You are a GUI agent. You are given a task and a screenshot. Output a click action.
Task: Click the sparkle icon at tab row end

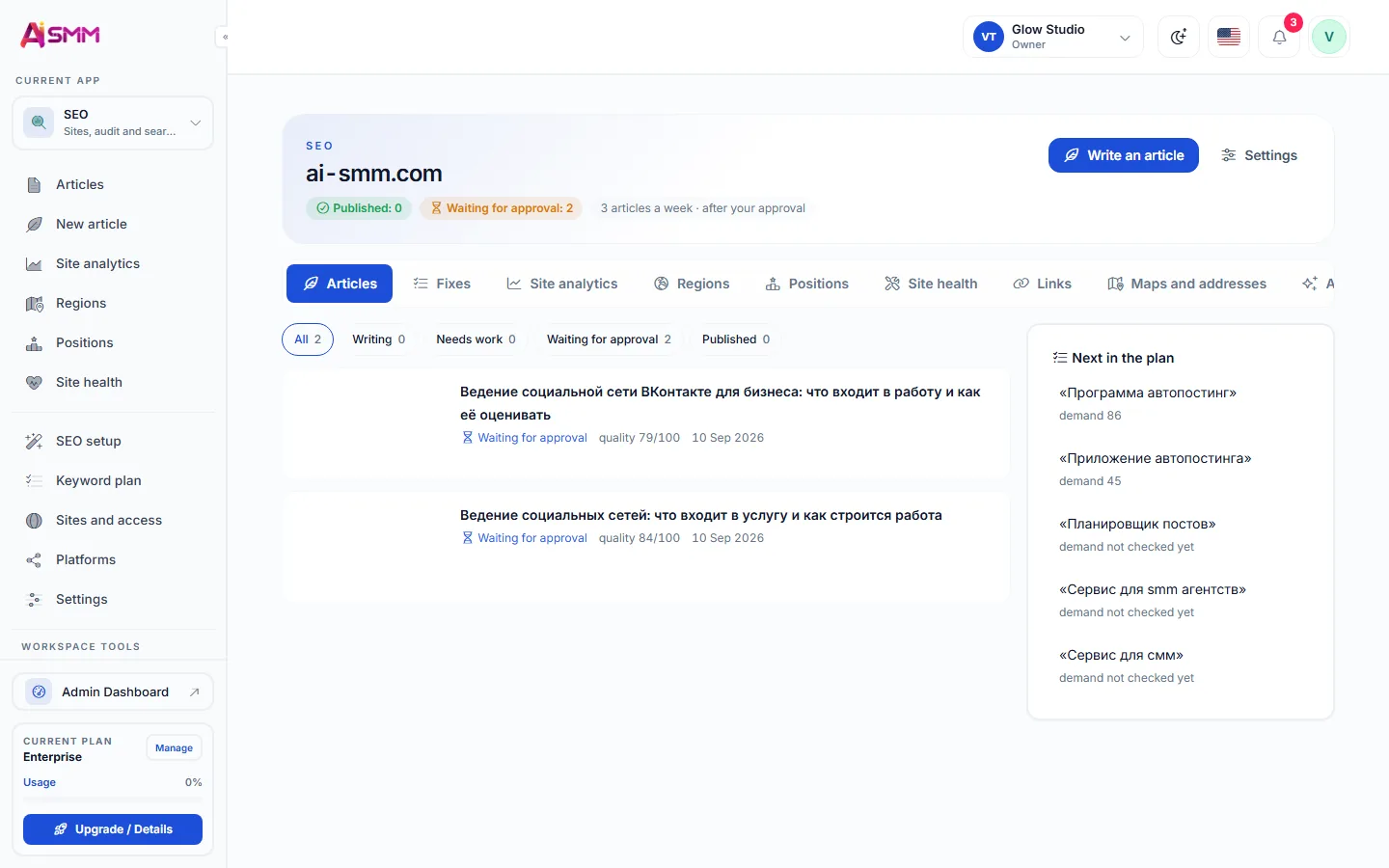point(1309,284)
